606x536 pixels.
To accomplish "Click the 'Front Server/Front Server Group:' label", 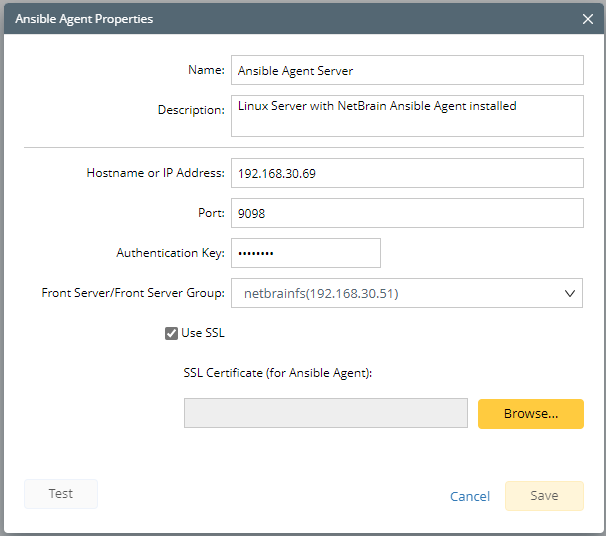I will (133, 293).
